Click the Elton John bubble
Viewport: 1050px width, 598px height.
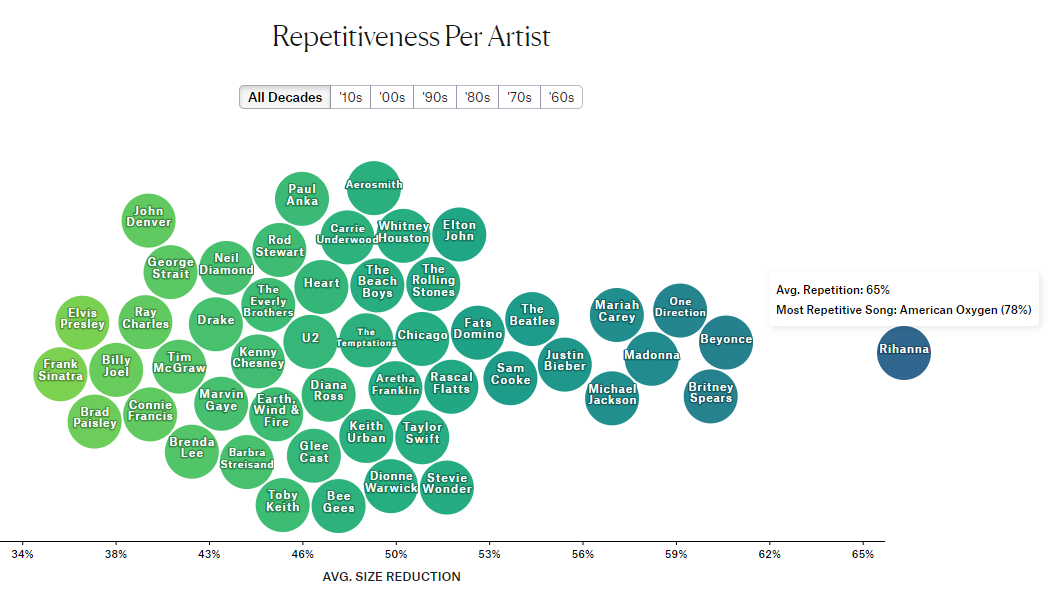click(460, 232)
